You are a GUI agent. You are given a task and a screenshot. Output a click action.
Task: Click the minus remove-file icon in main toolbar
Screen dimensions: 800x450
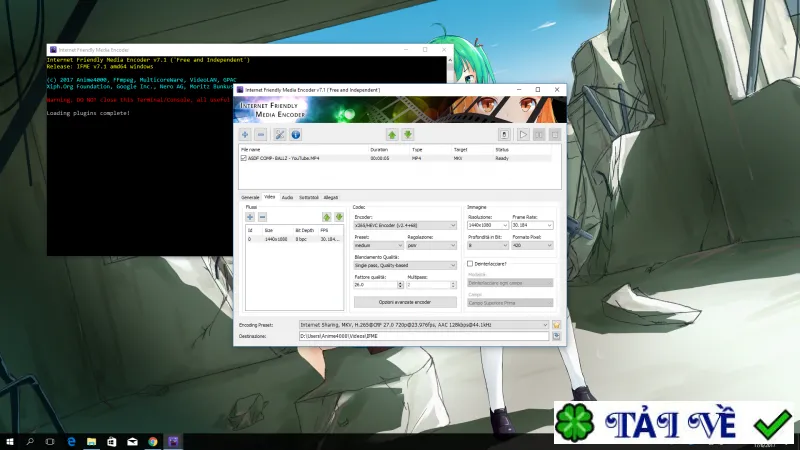tap(261, 135)
